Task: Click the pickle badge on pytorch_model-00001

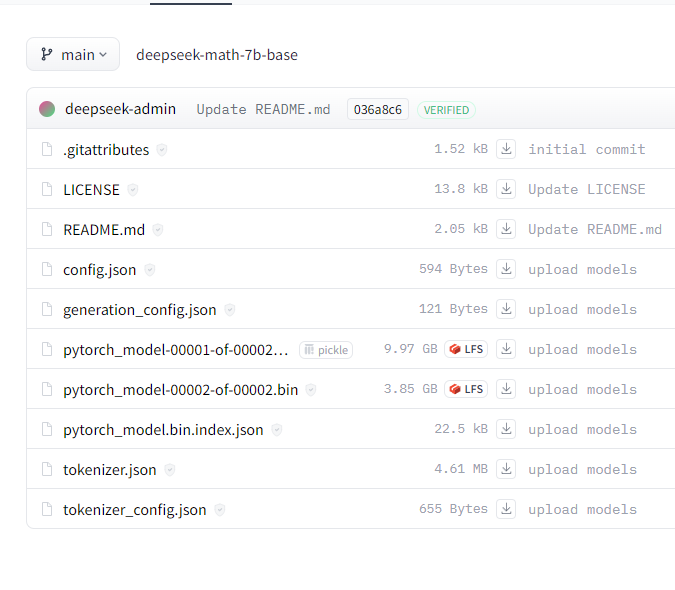Action: (x=326, y=349)
